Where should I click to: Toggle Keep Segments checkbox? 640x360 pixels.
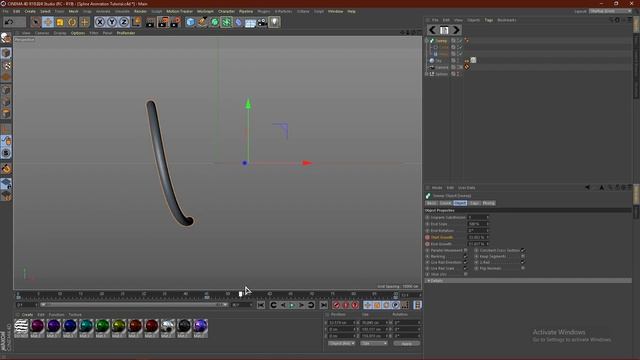click(522, 256)
